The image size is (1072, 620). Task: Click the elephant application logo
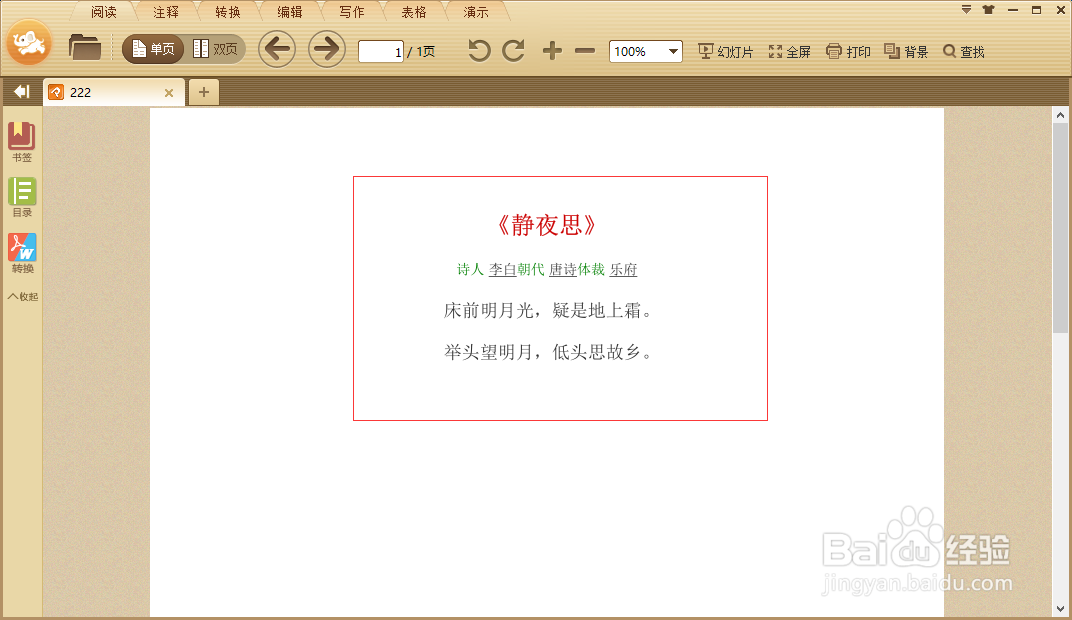pyautogui.click(x=29, y=43)
